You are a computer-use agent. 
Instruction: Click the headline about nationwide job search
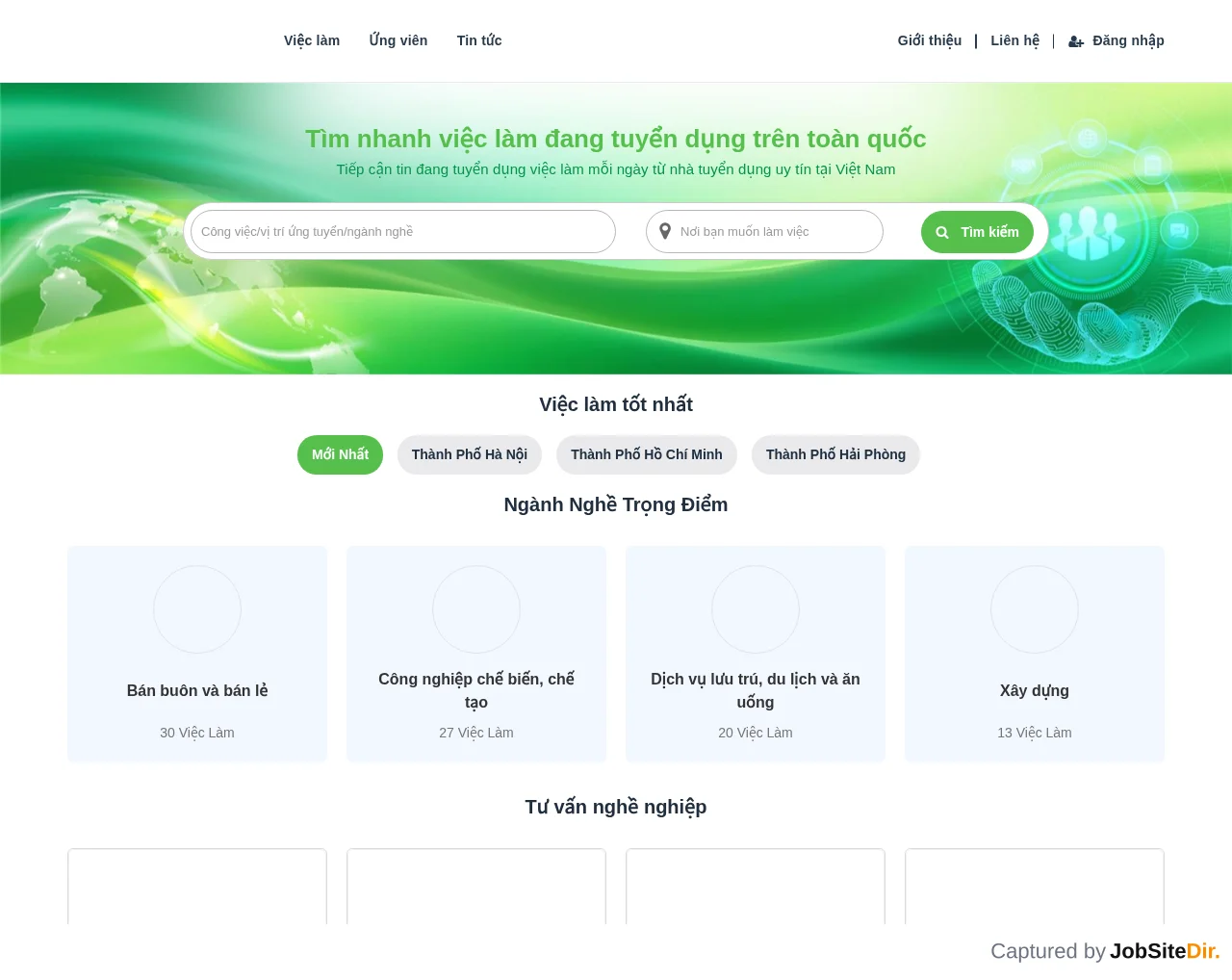click(x=616, y=139)
